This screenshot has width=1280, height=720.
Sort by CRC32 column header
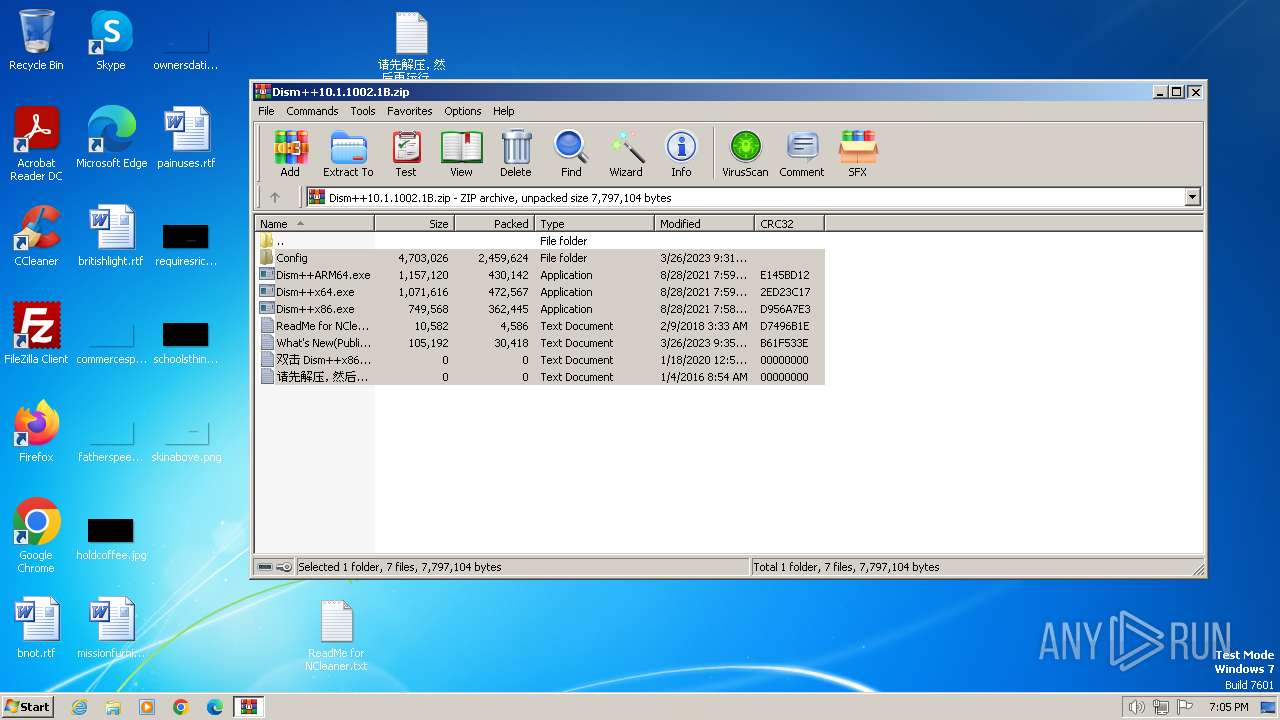(790, 224)
